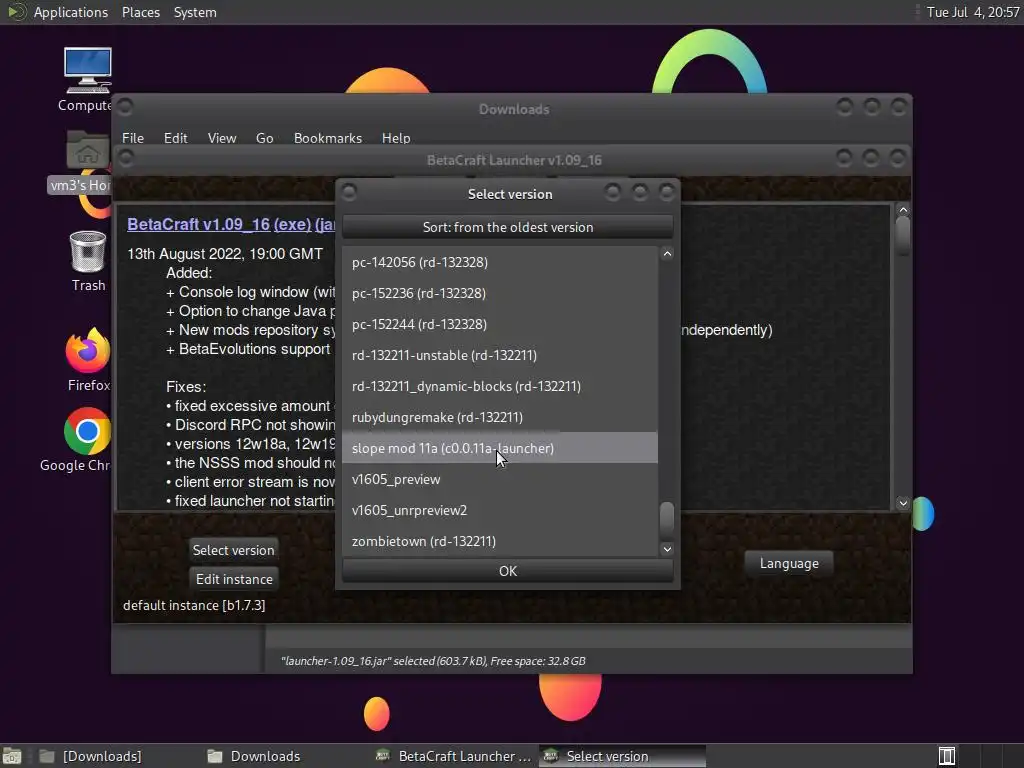Open the Language button in launcher
1024x768 pixels.
point(789,563)
